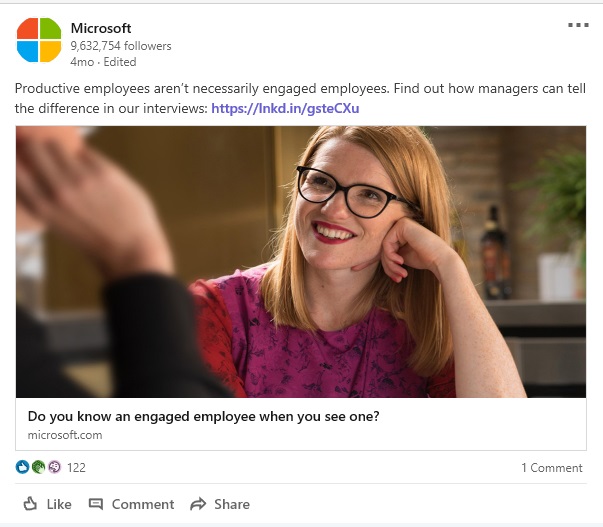Click the Microsoft four-color logo
Screen dimensions: 603x527
(x=39, y=40)
